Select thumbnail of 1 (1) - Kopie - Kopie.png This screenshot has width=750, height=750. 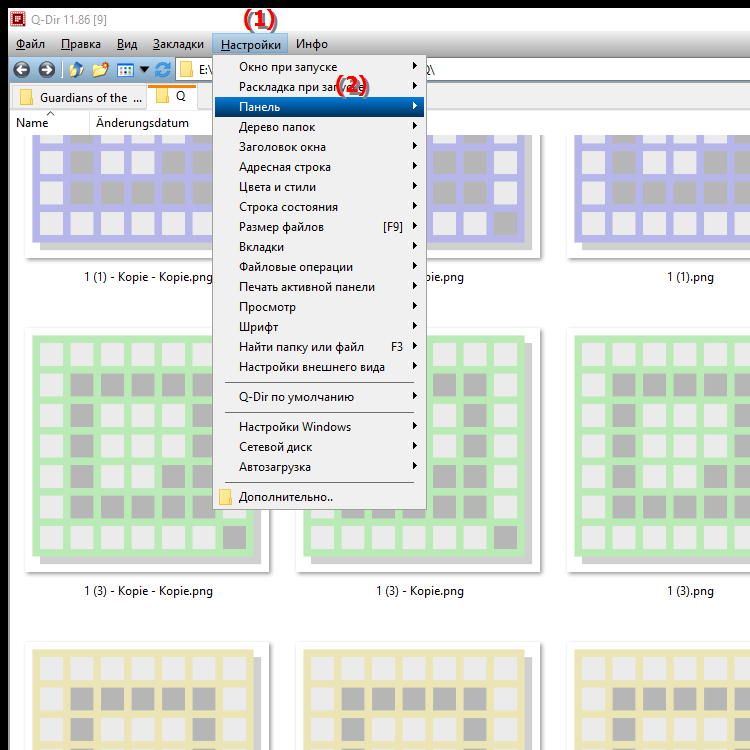pos(120,196)
